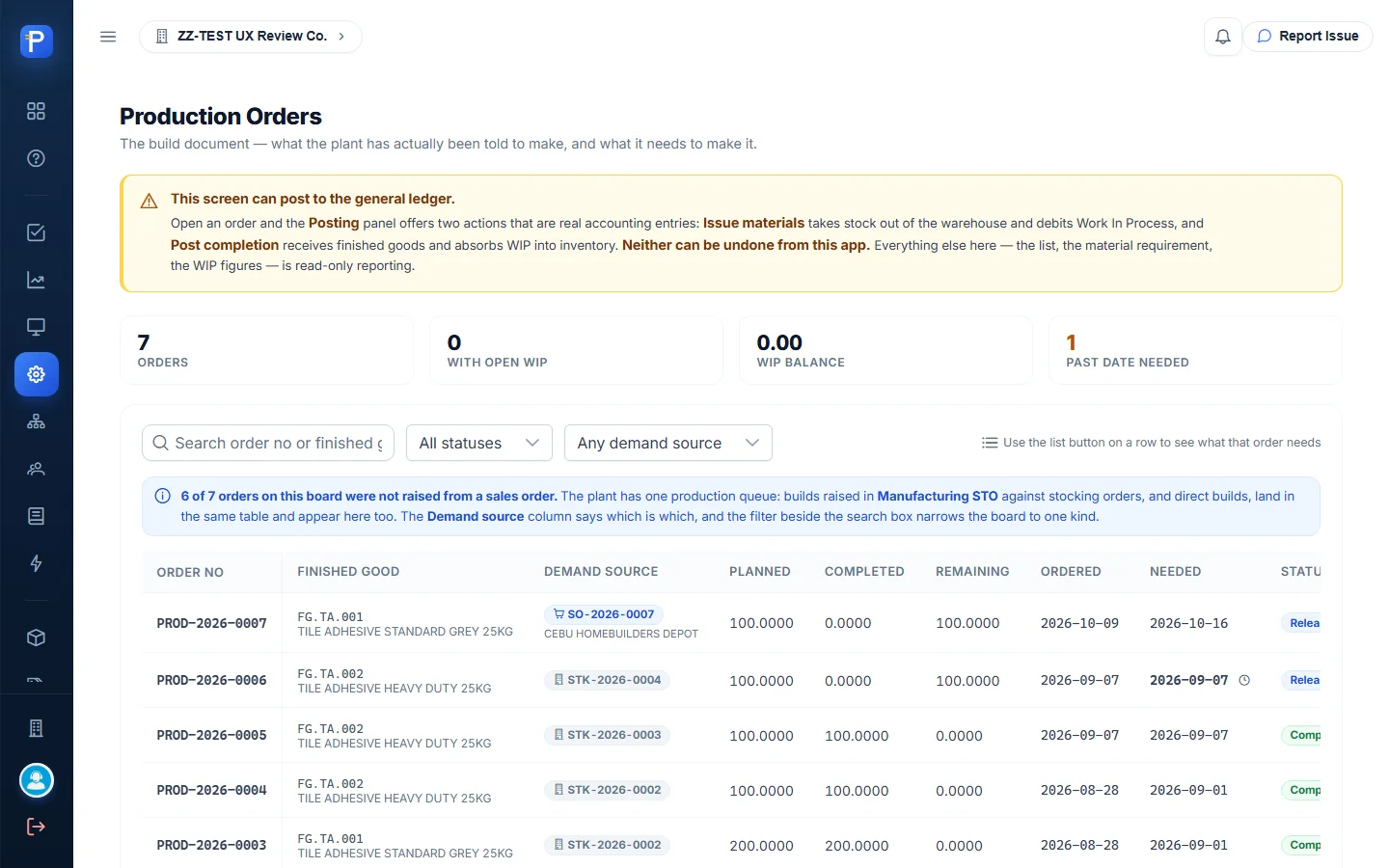This screenshot has height=868, width=1389.
Task: Click the Needed column header
Action: (x=1175, y=572)
